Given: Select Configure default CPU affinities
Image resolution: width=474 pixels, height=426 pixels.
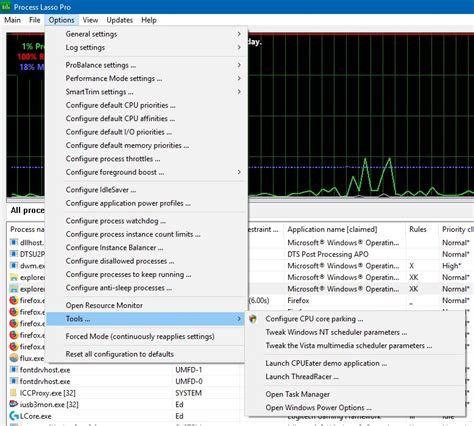Looking at the screenshot, I should 146,118.
